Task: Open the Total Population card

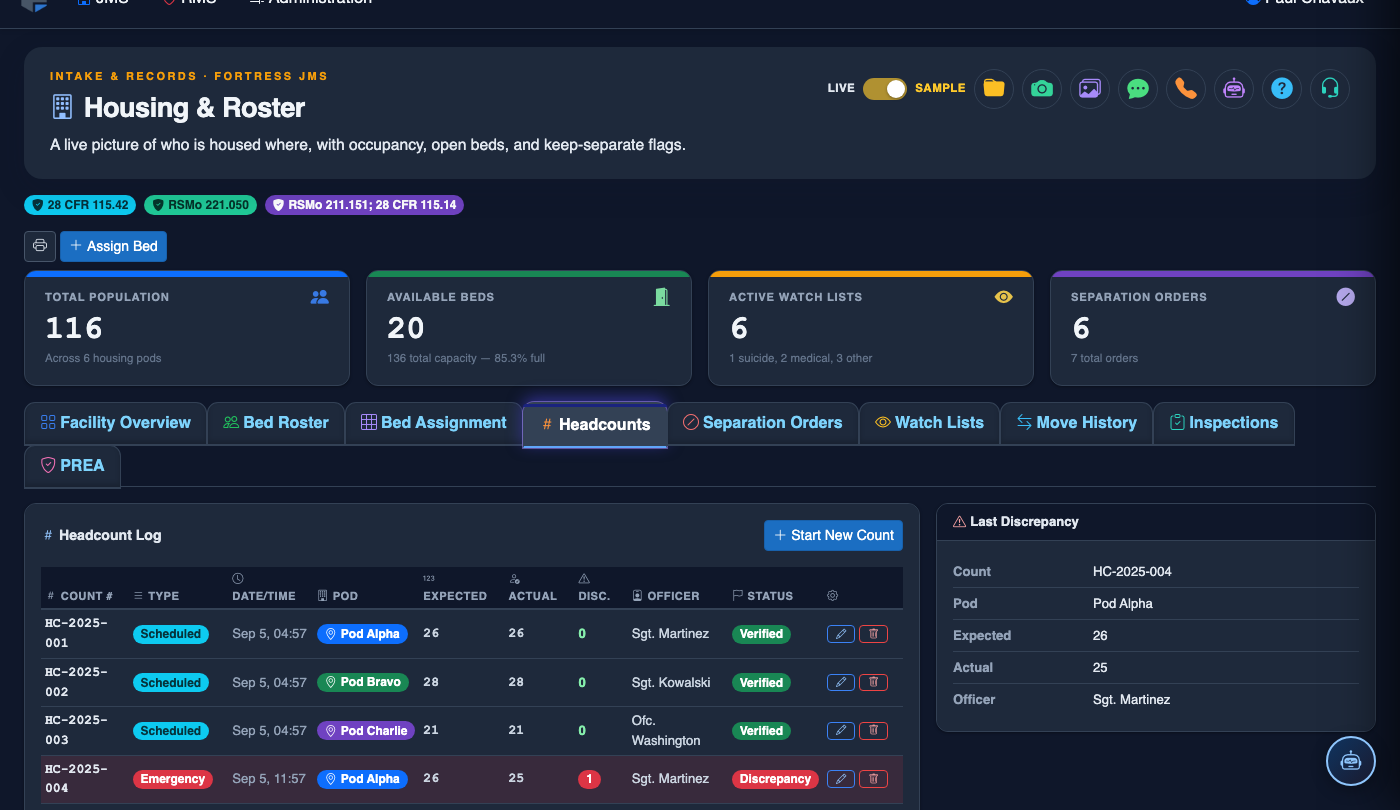Action: [x=187, y=328]
